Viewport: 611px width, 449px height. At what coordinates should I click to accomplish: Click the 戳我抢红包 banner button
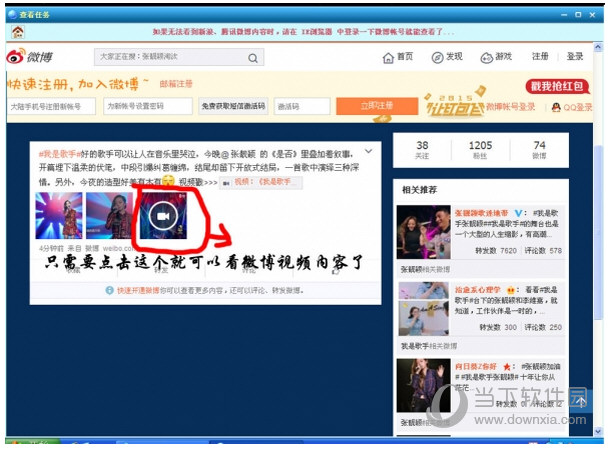pyautogui.click(x=557, y=86)
